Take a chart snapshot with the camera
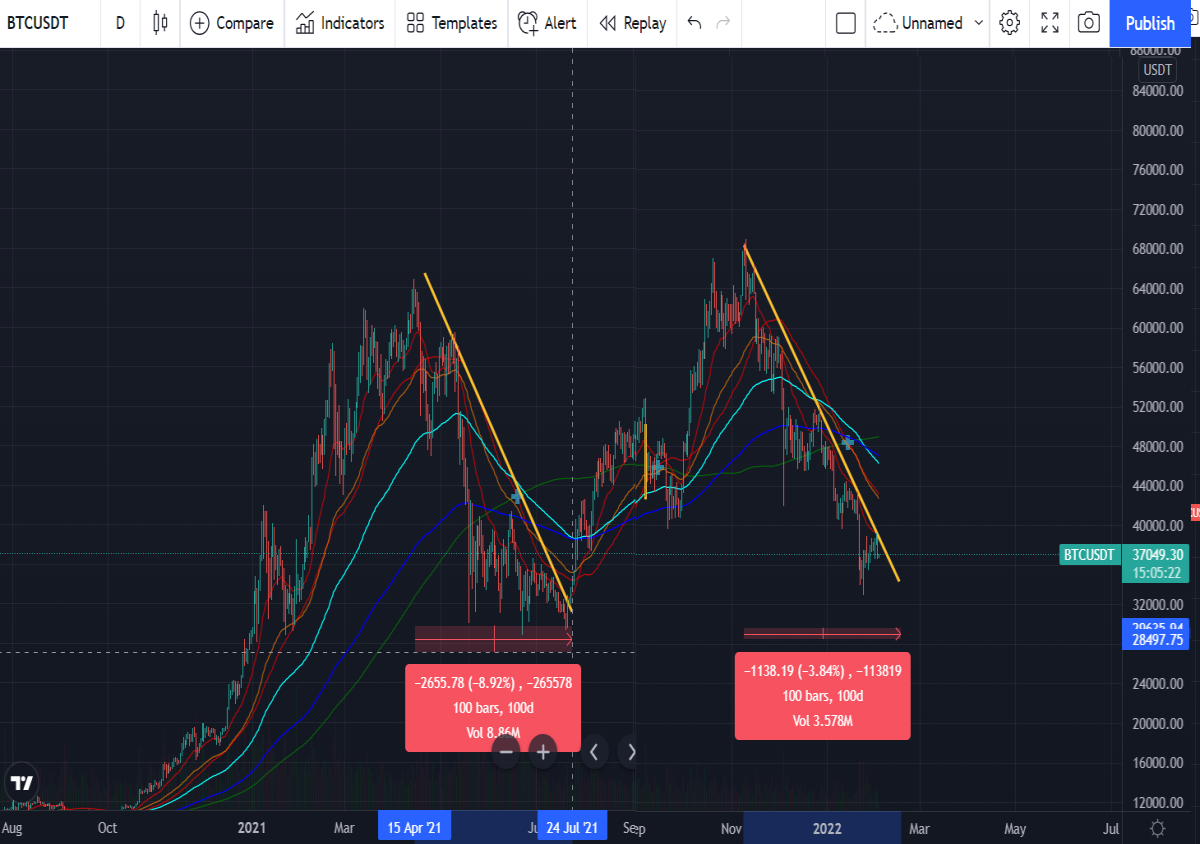The image size is (1200, 844). coord(1090,22)
